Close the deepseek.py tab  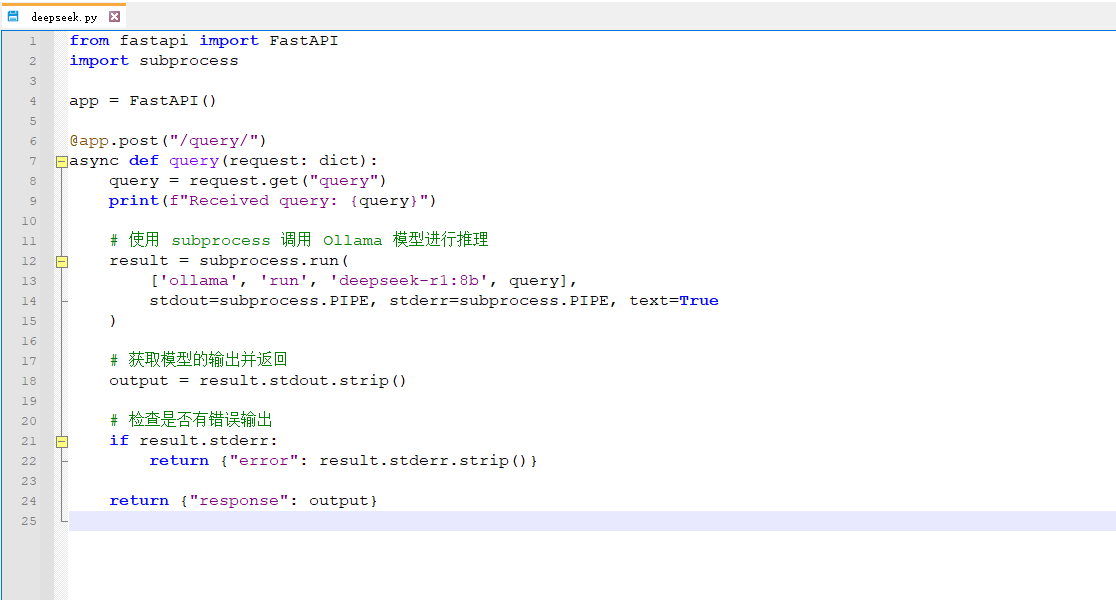[115, 16]
